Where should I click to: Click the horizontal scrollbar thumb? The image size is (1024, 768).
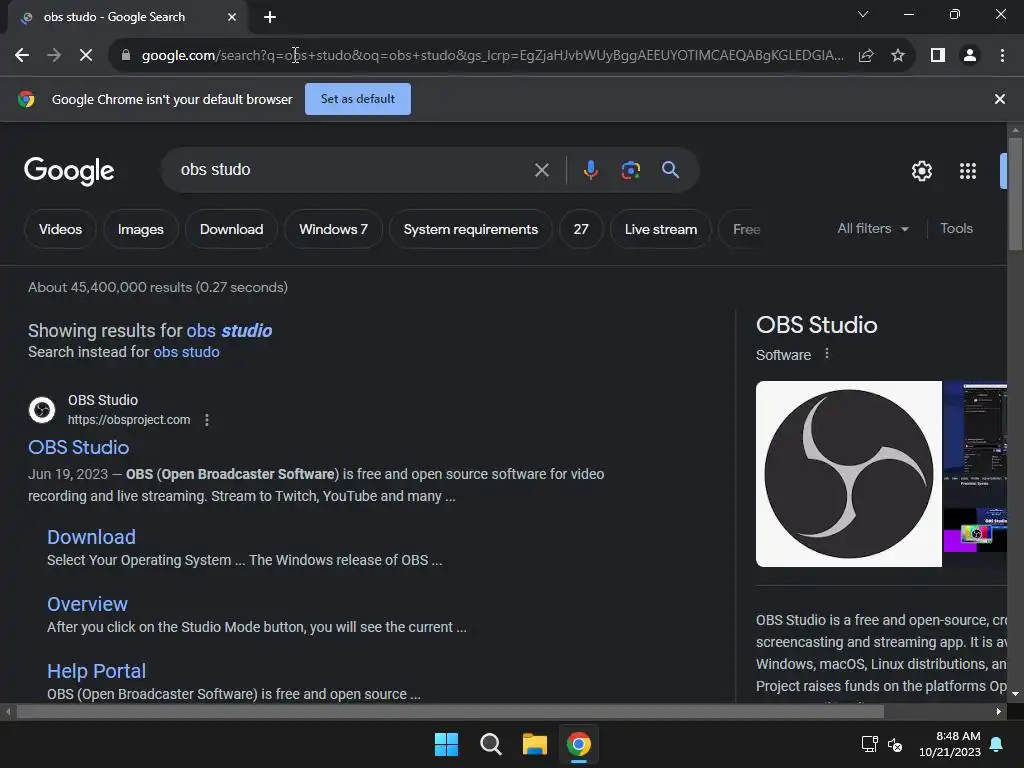point(450,712)
